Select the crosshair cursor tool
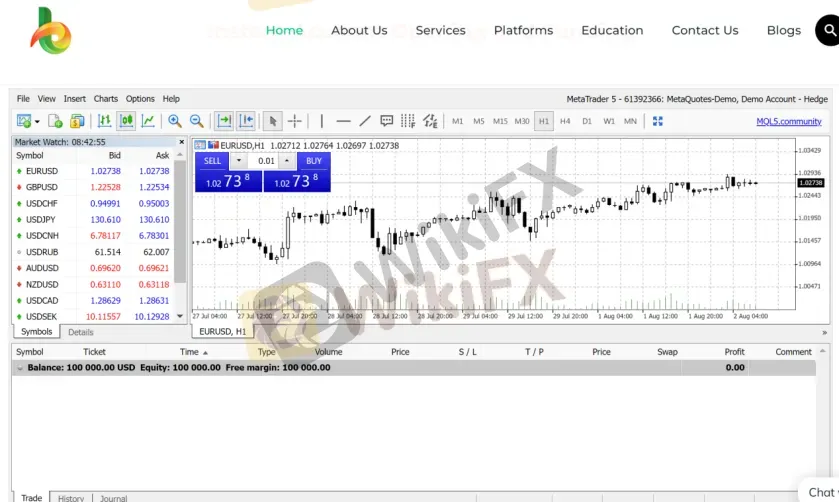This screenshot has height=502, width=839. pyautogui.click(x=295, y=121)
